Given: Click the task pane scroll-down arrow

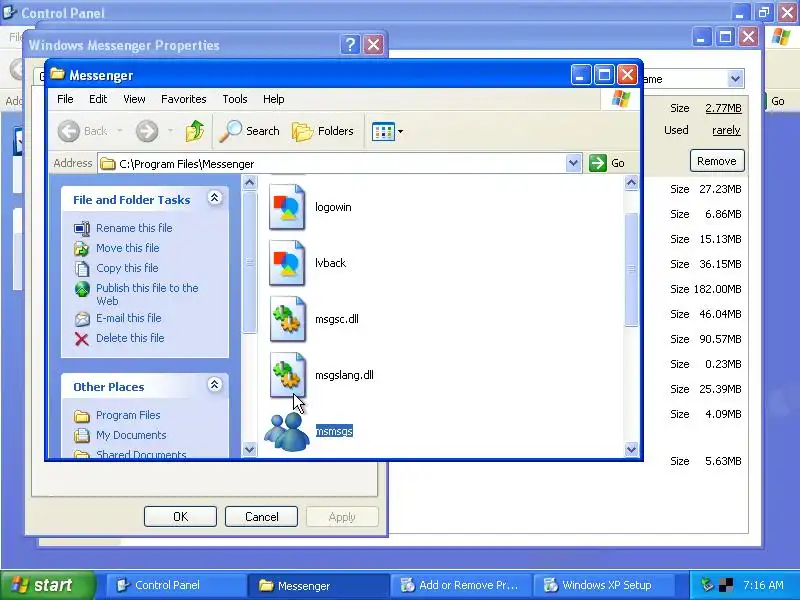Looking at the screenshot, I should point(249,449).
